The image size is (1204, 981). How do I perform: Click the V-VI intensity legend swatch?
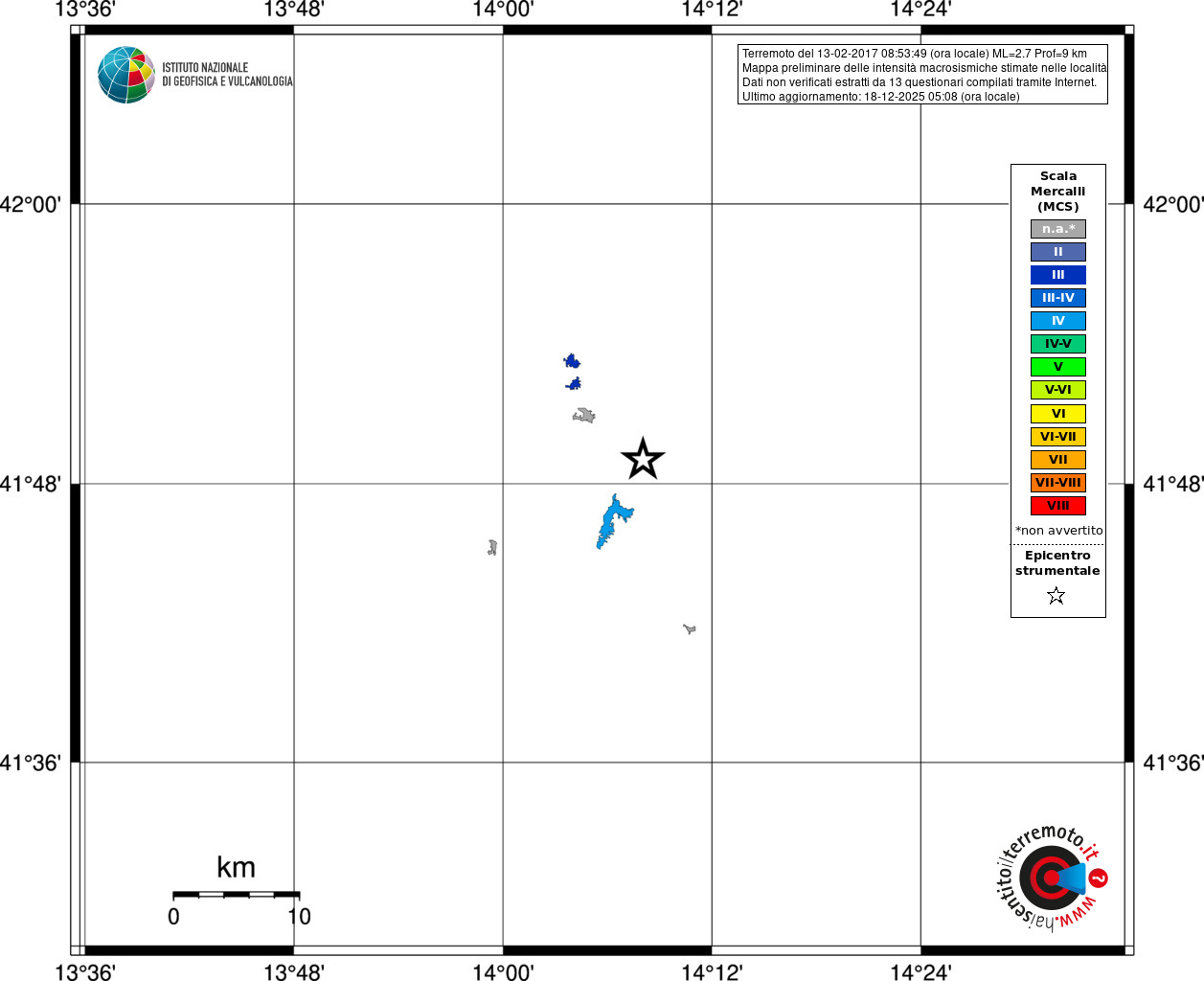1058,390
